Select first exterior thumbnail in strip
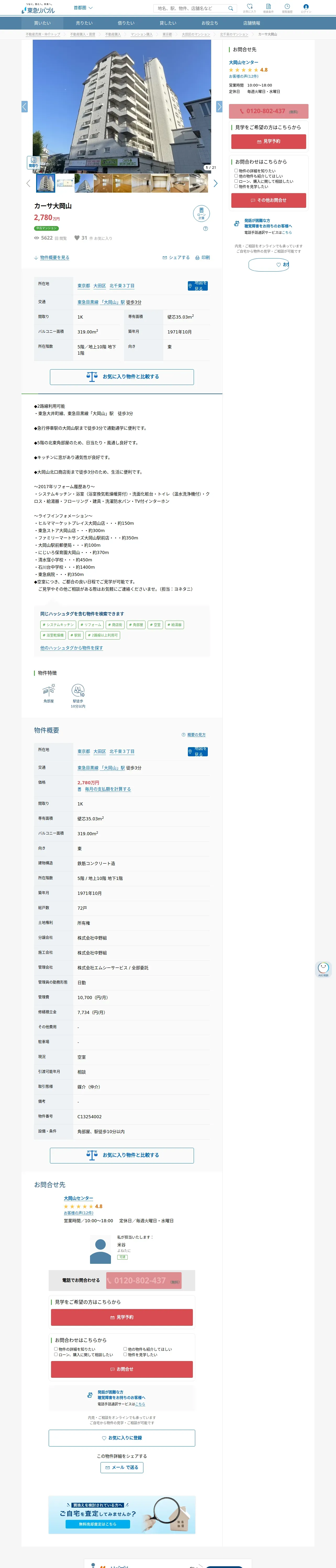Viewport: 336px width, 1568px height. pos(46,183)
